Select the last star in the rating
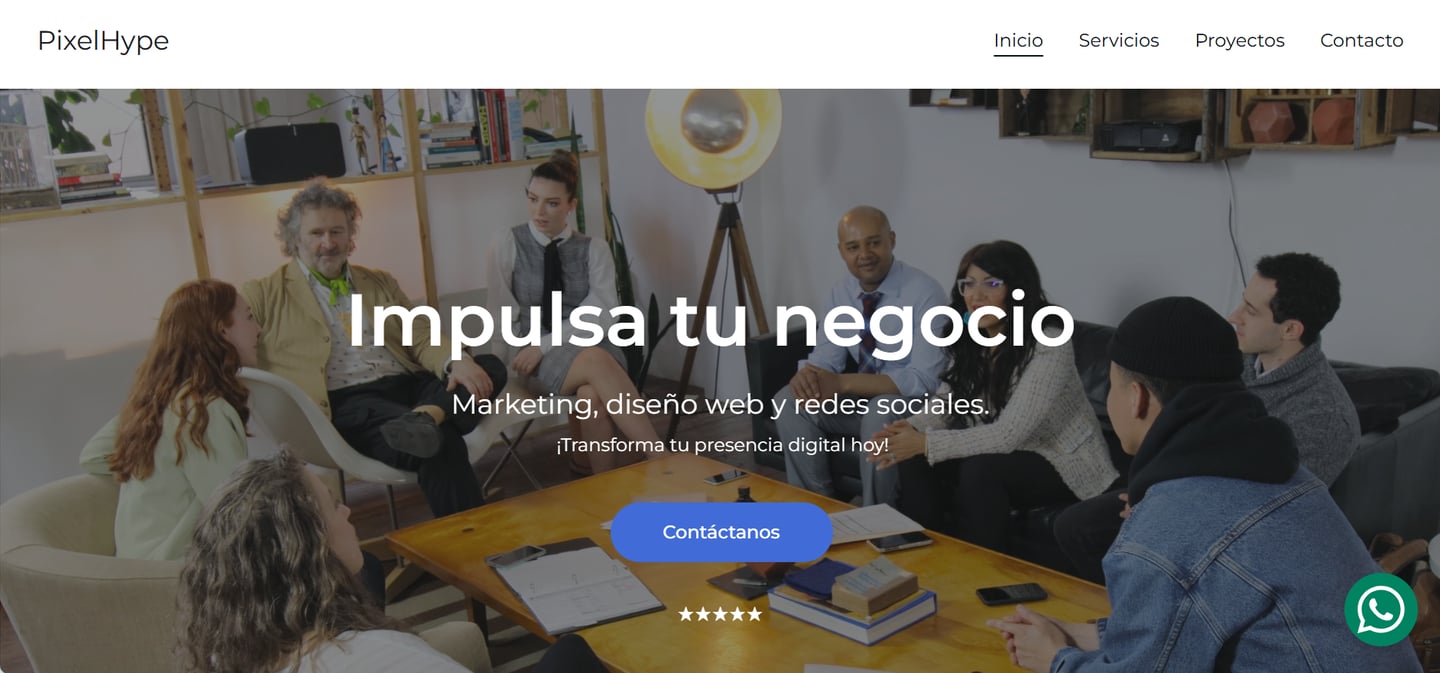This screenshot has width=1440, height=673. 754,614
